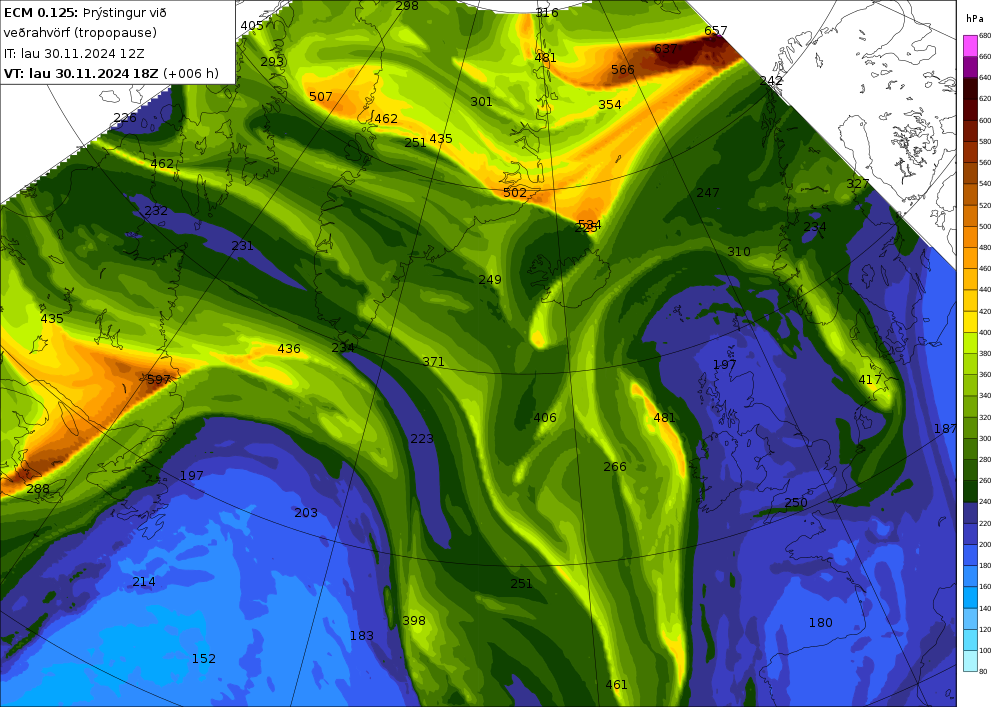Click the 'veðrahvörf (tropopause)' subtitle text

pyautogui.click(x=80, y=33)
